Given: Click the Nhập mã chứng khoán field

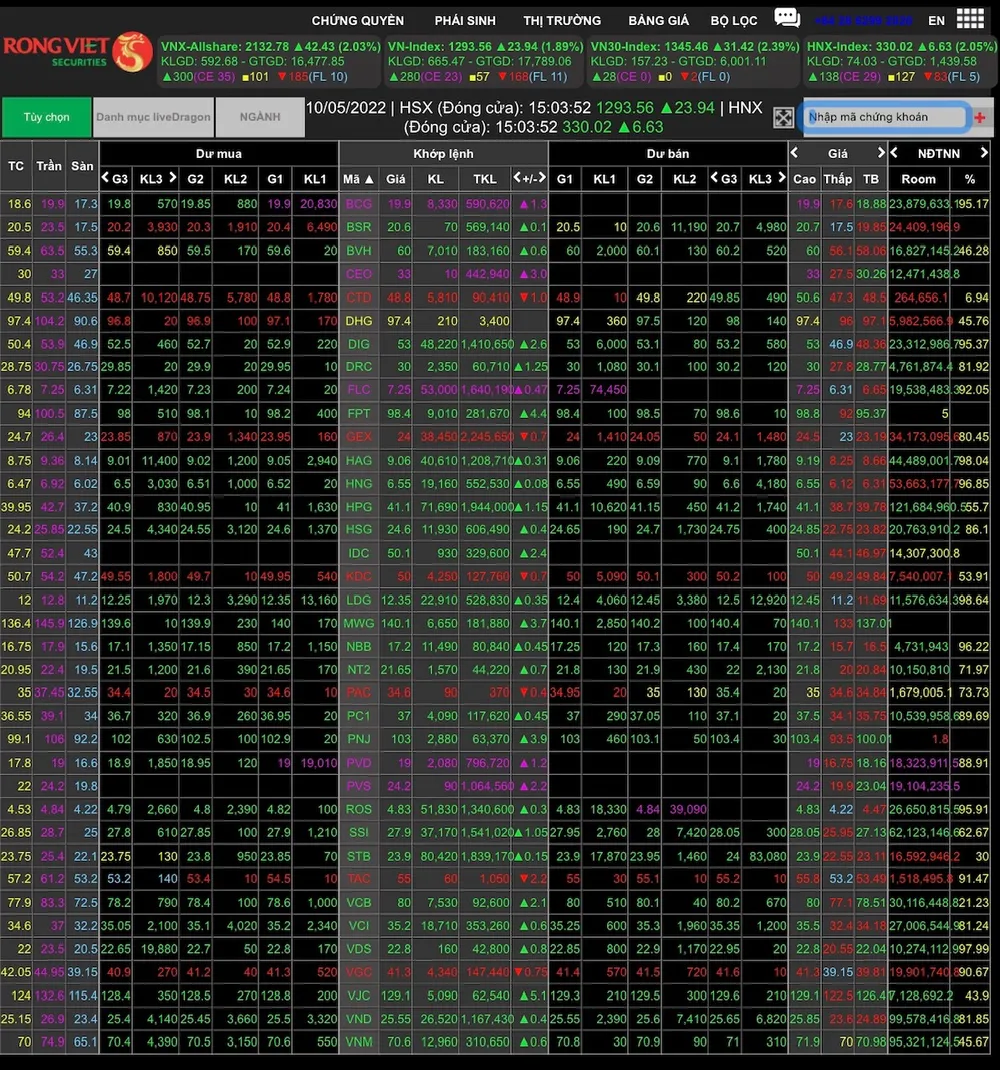Looking at the screenshot, I should [x=885, y=117].
